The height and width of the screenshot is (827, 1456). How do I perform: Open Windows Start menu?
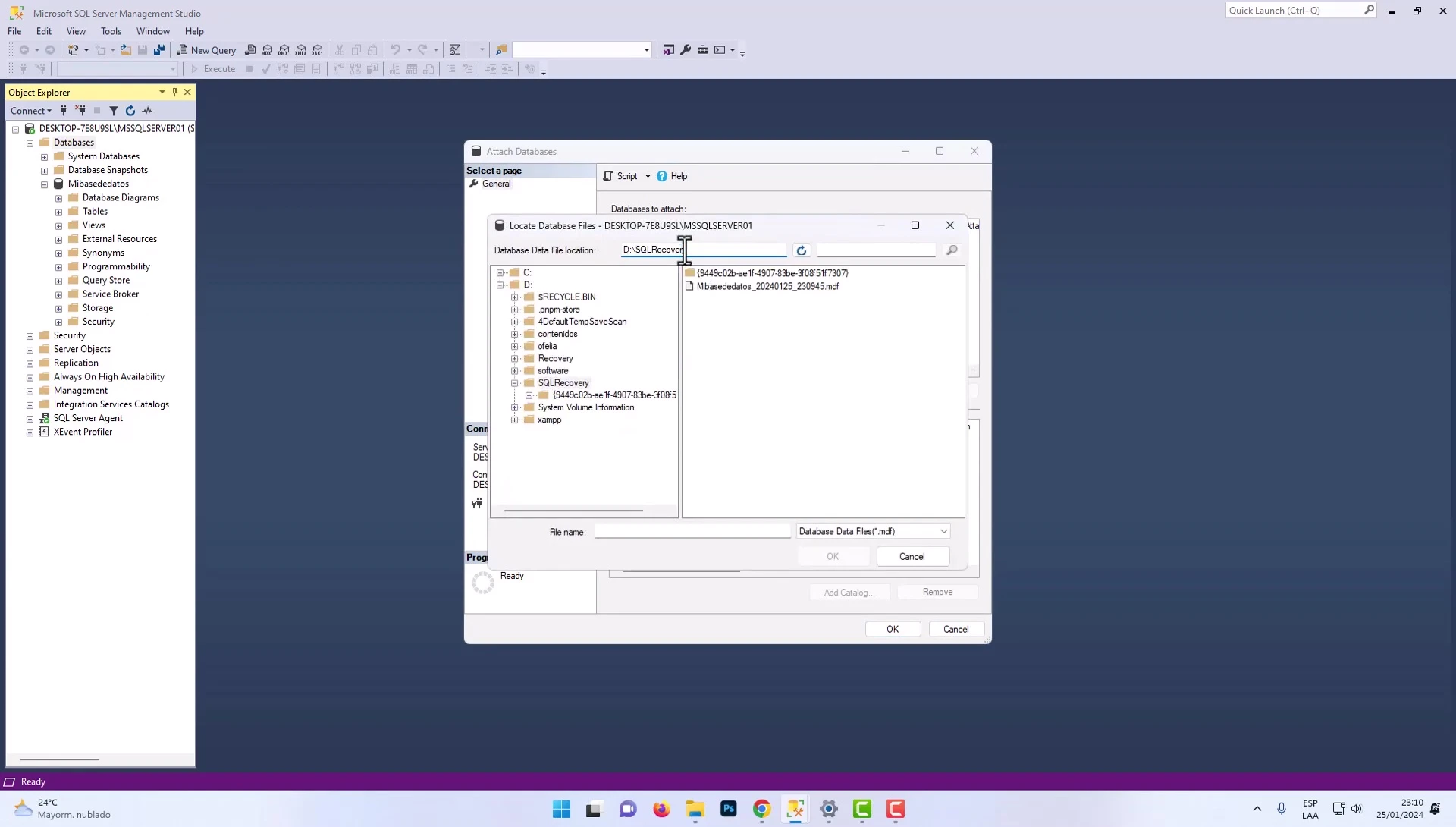[x=561, y=809]
